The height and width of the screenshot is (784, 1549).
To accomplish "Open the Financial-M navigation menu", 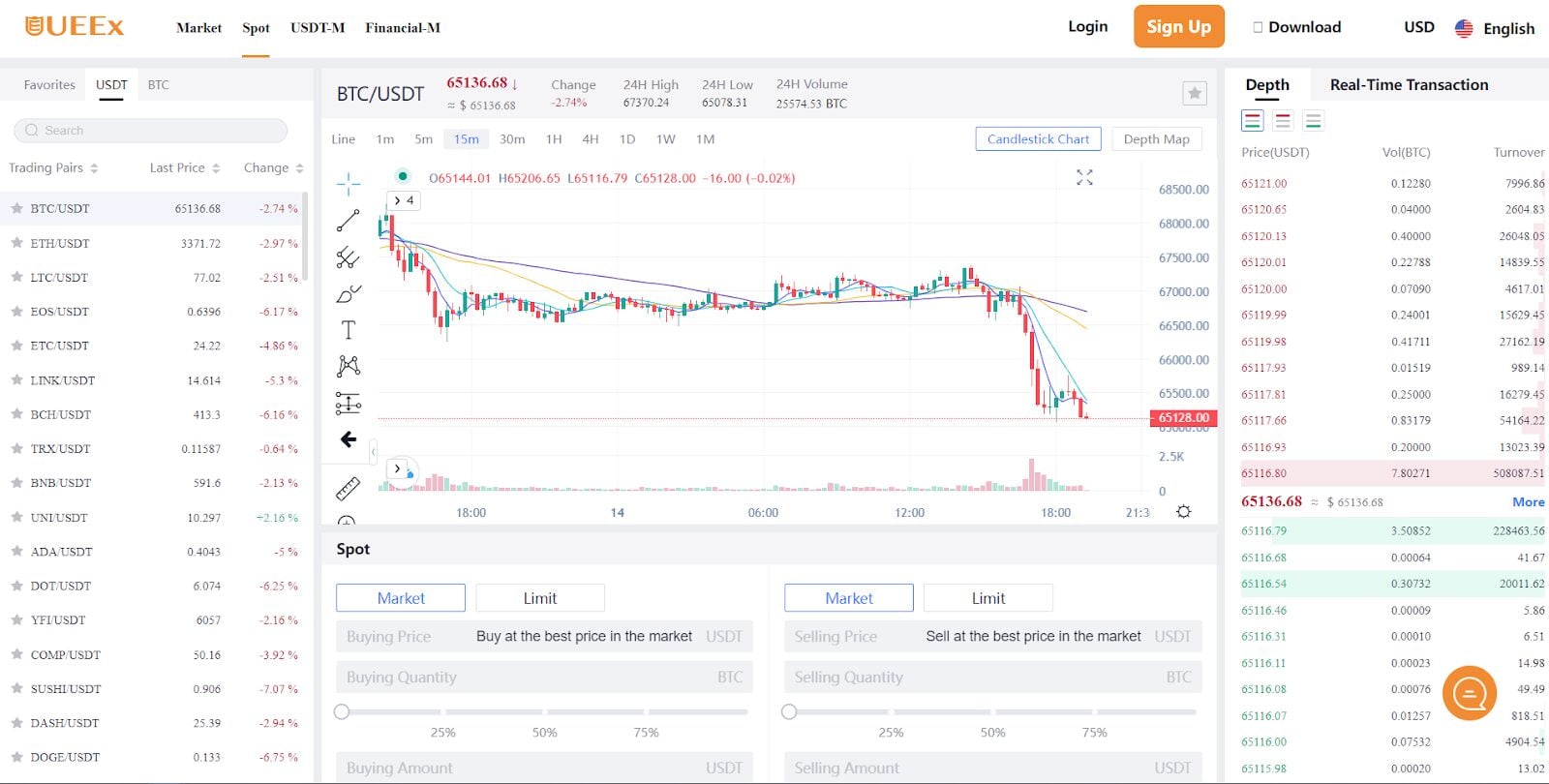I will [x=403, y=28].
